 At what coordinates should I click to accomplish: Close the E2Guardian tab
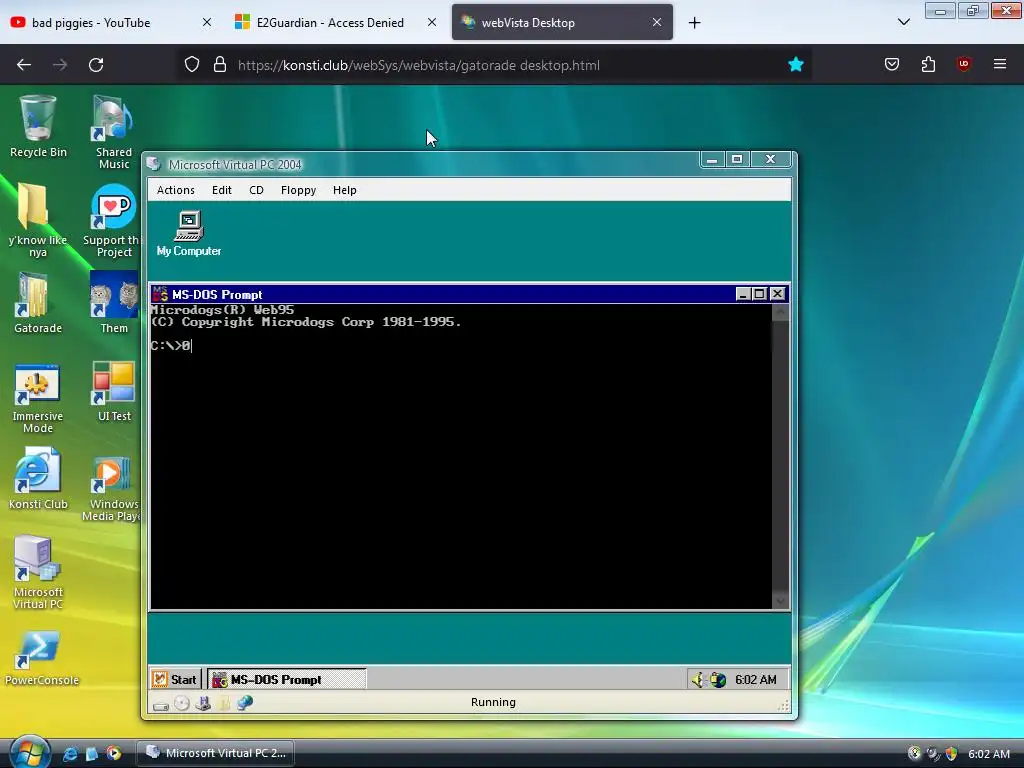[432, 22]
